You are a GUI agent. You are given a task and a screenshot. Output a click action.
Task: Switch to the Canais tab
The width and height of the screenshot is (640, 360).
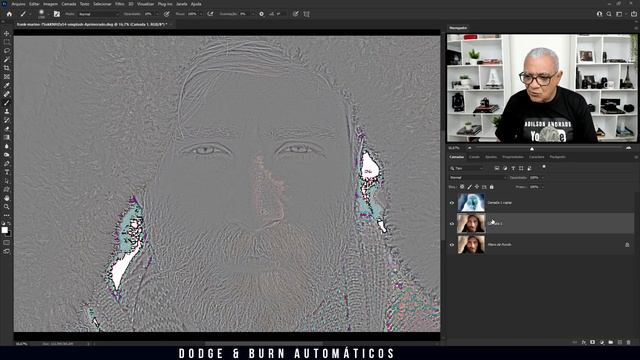pyautogui.click(x=474, y=157)
